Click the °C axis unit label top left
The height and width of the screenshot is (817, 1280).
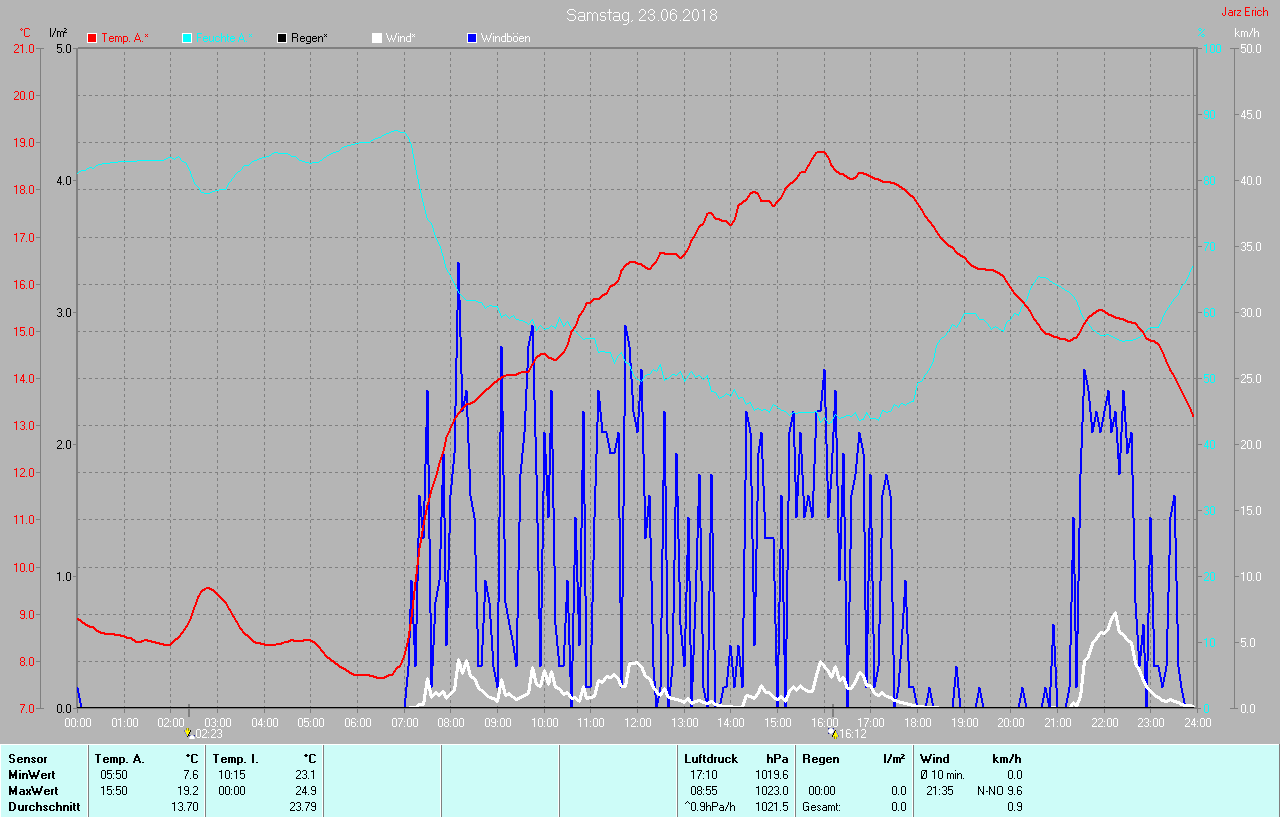(x=25, y=33)
